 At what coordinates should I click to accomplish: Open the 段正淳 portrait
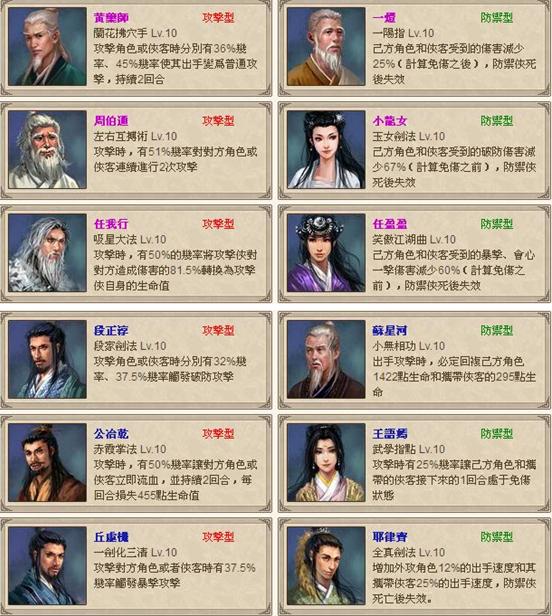click(47, 359)
